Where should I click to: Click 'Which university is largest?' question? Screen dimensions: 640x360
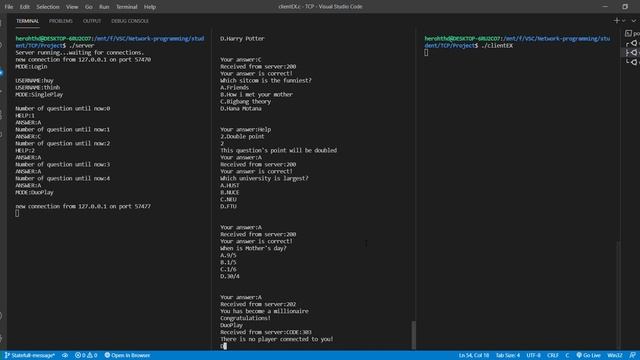coord(264,178)
